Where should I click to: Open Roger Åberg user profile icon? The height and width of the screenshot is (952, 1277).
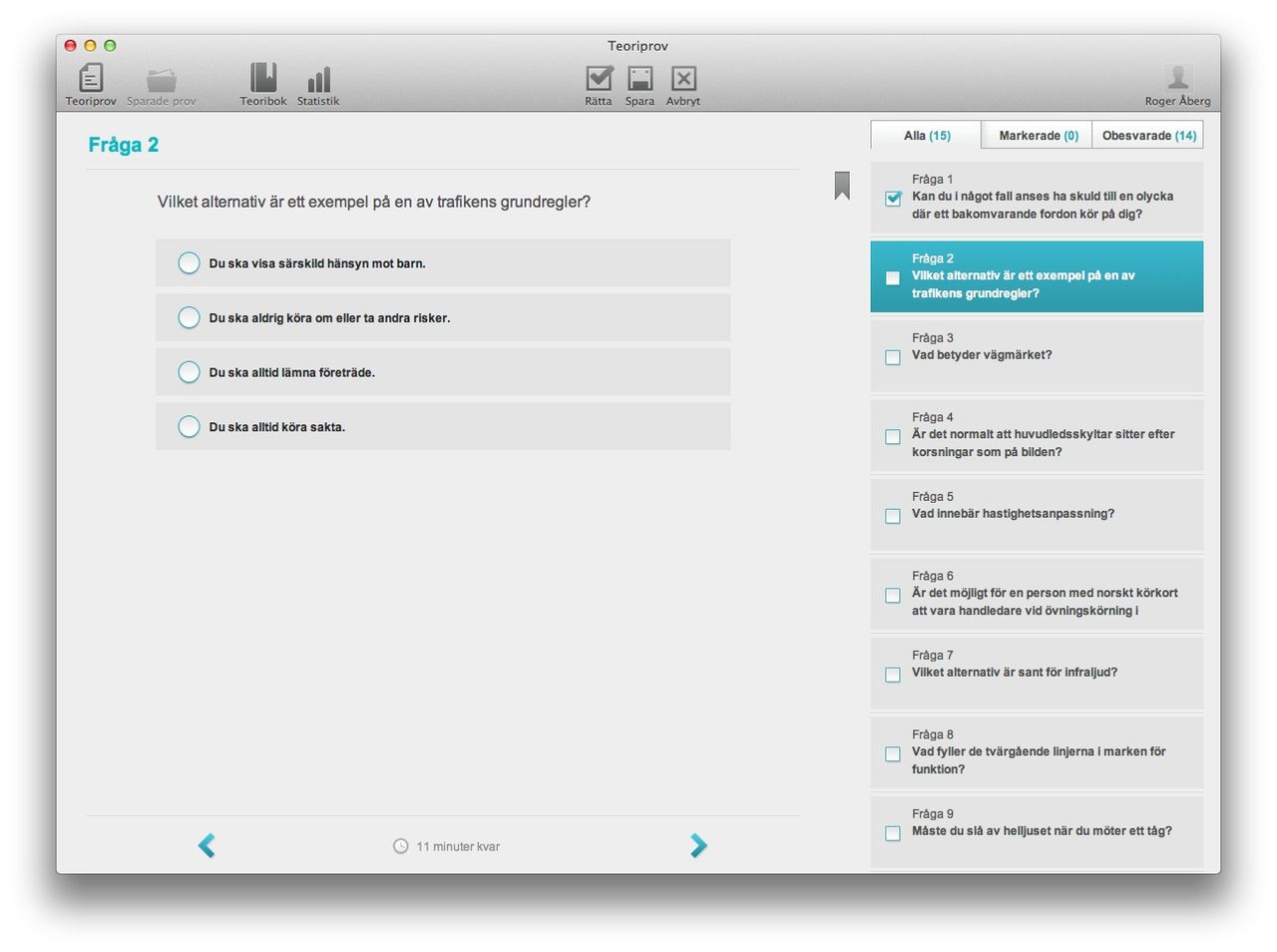1178,78
